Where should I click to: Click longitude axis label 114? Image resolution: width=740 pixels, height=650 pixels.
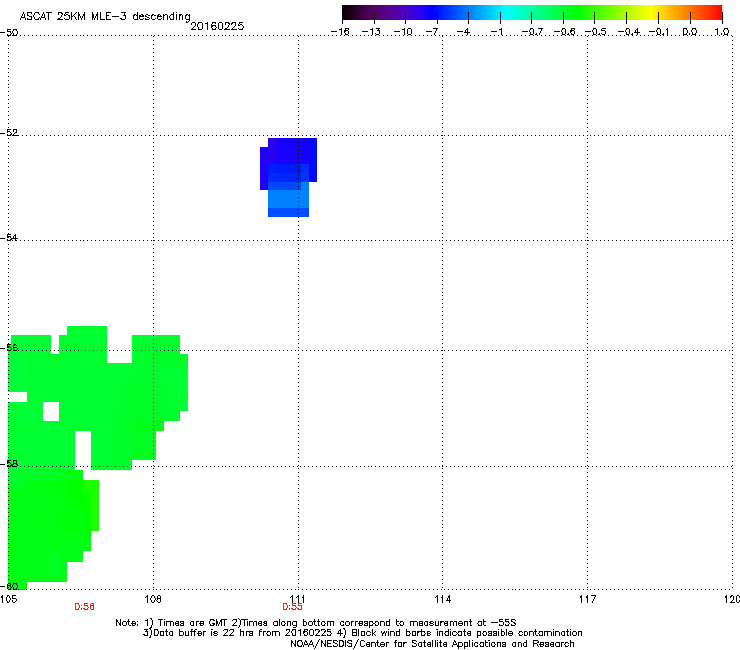[442, 599]
